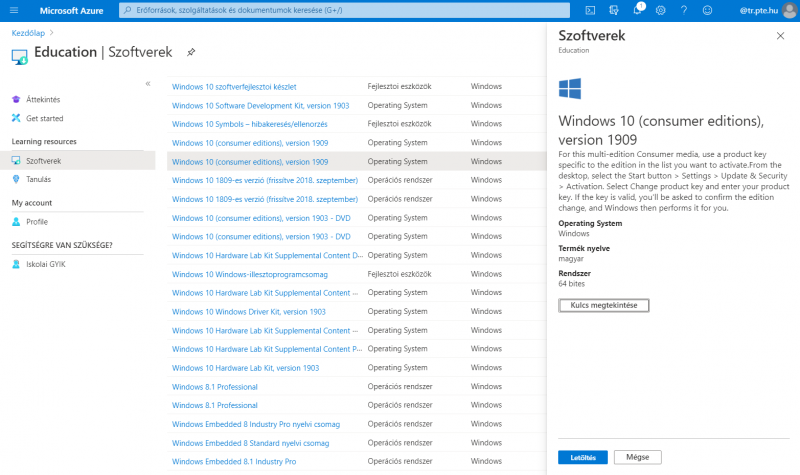
Task: Click the 64 bites value in details
Action: click(571, 284)
